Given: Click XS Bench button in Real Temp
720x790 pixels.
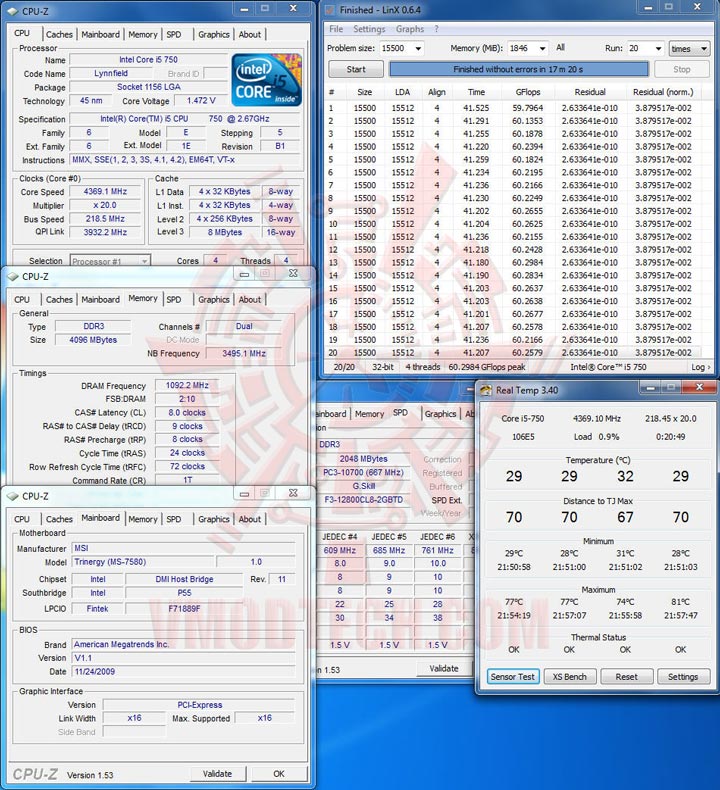Looking at the screenshot, I should 570,677.
